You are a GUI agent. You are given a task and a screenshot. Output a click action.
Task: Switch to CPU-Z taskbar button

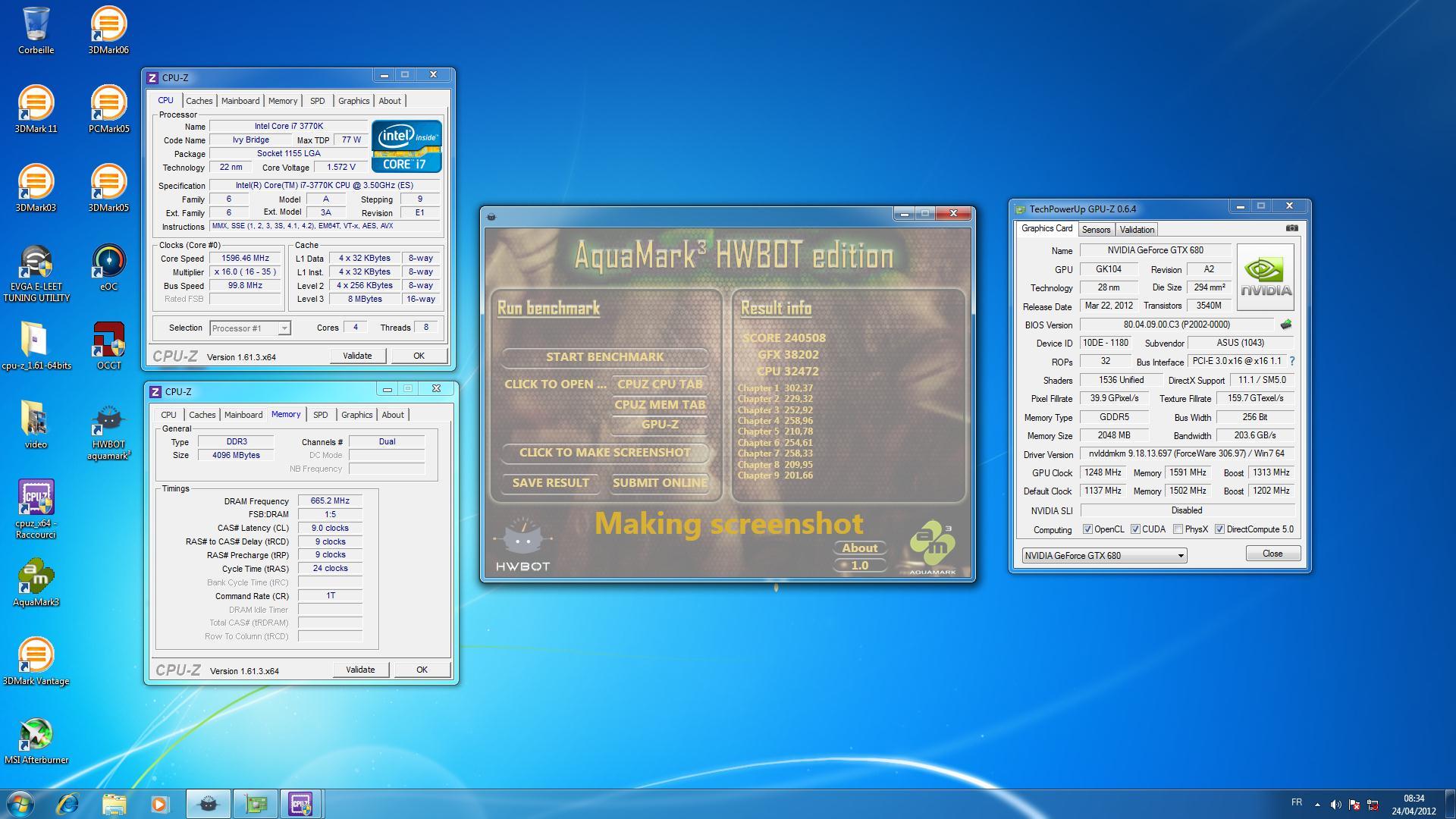click(301, 804)
